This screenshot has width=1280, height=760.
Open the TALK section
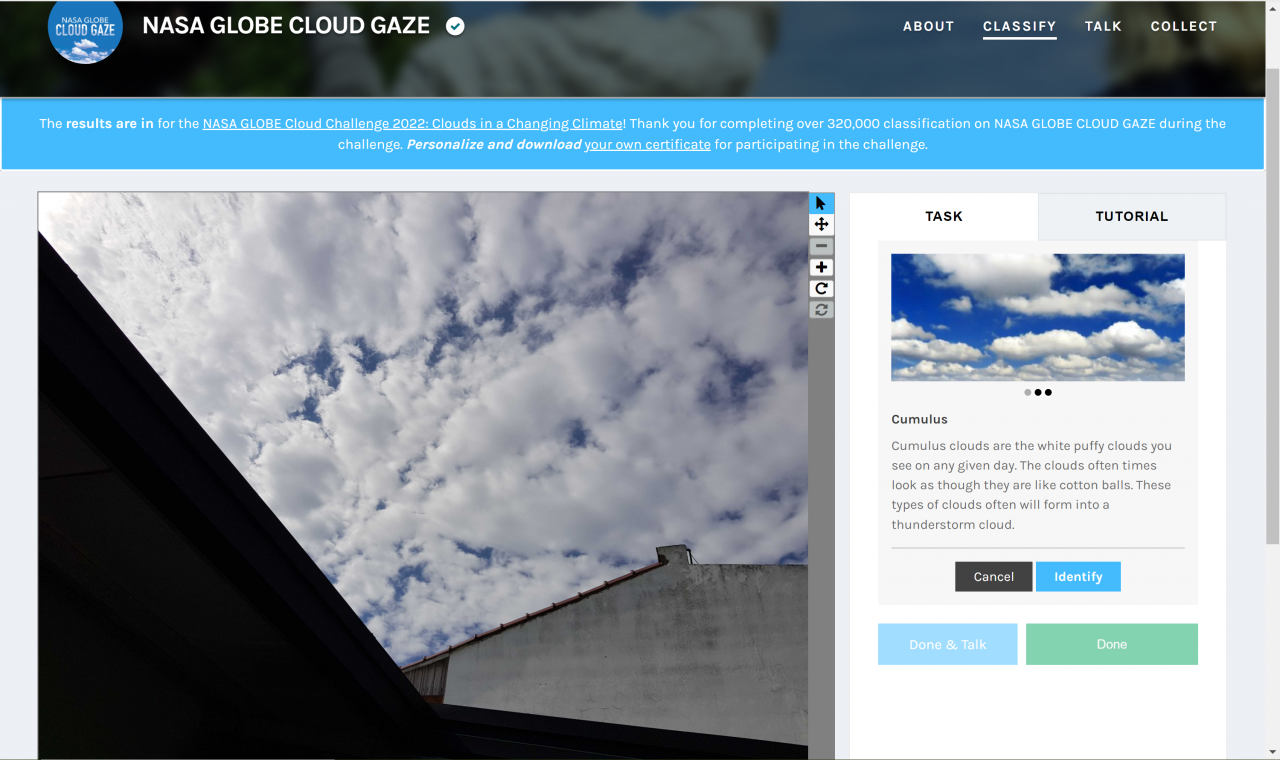1103,27
